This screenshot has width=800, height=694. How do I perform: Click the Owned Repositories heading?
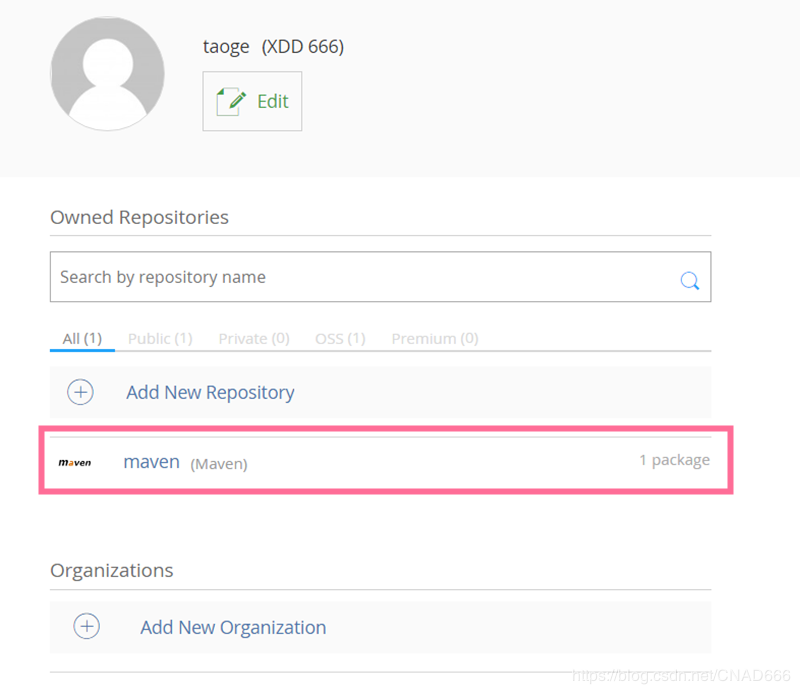(x=139, y=217)
